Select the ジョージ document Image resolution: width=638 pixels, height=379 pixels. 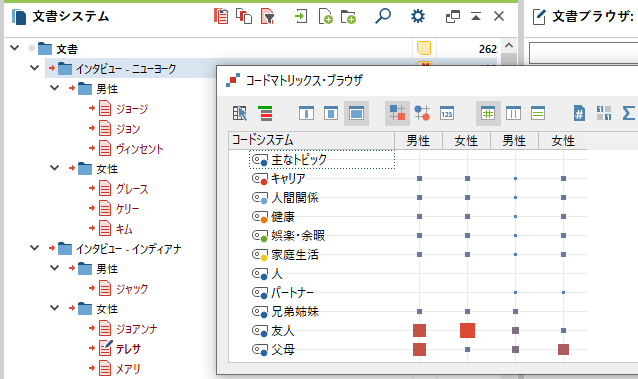[132, 109]
